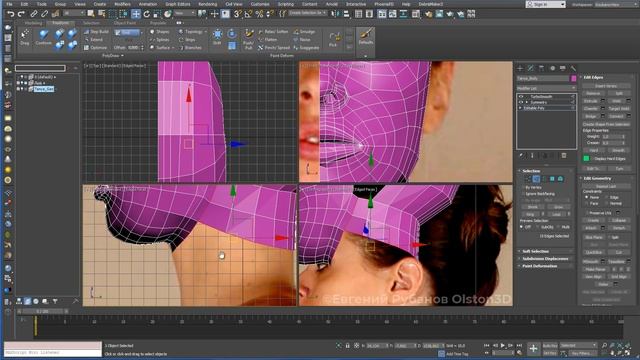Open the Rendering menu

tap(208, 4)
